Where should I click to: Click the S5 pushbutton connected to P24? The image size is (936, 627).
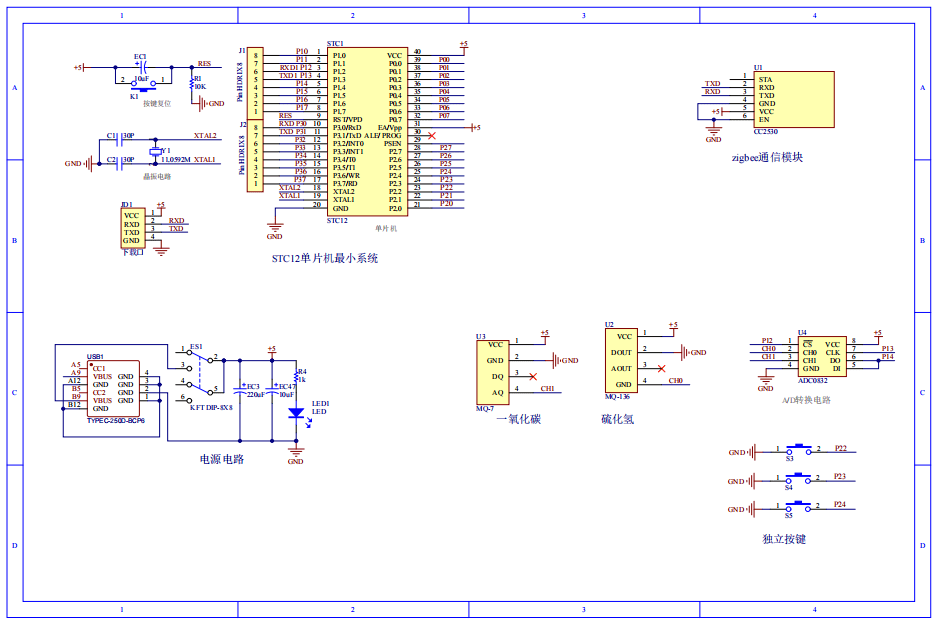pos(798,507)
